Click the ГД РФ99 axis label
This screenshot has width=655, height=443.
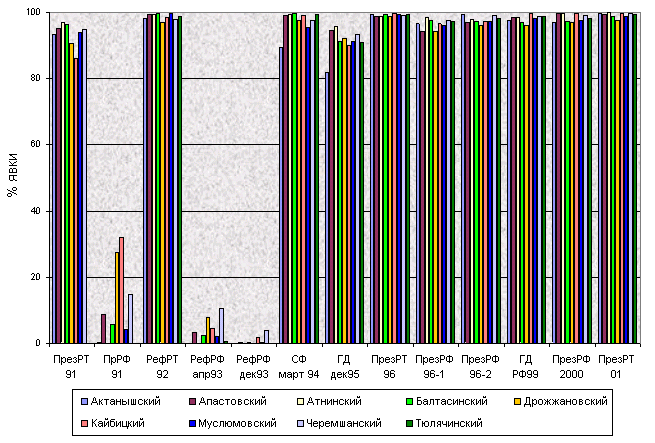[x=526, y=367]
